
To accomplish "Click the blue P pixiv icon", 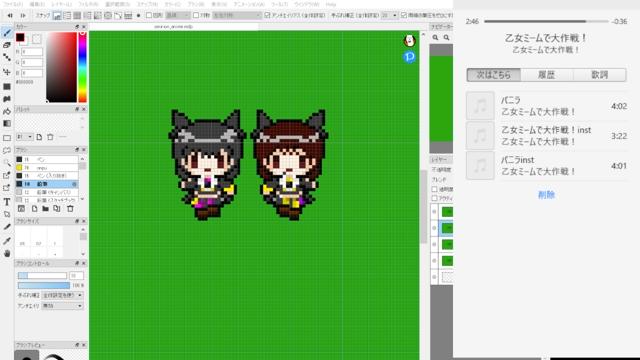I will (x=409, y=56).
